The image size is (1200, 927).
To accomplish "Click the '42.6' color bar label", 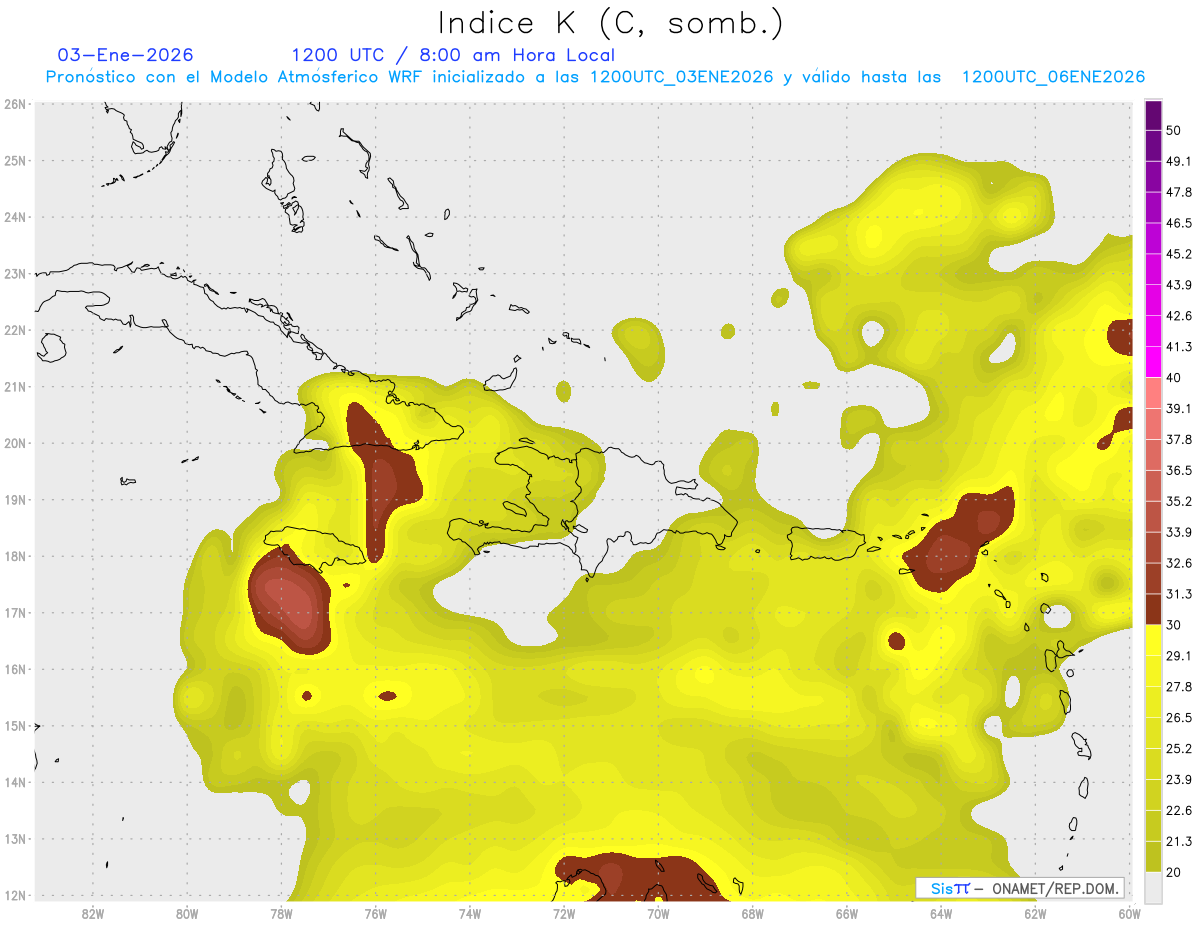I will pos(1179,316).
